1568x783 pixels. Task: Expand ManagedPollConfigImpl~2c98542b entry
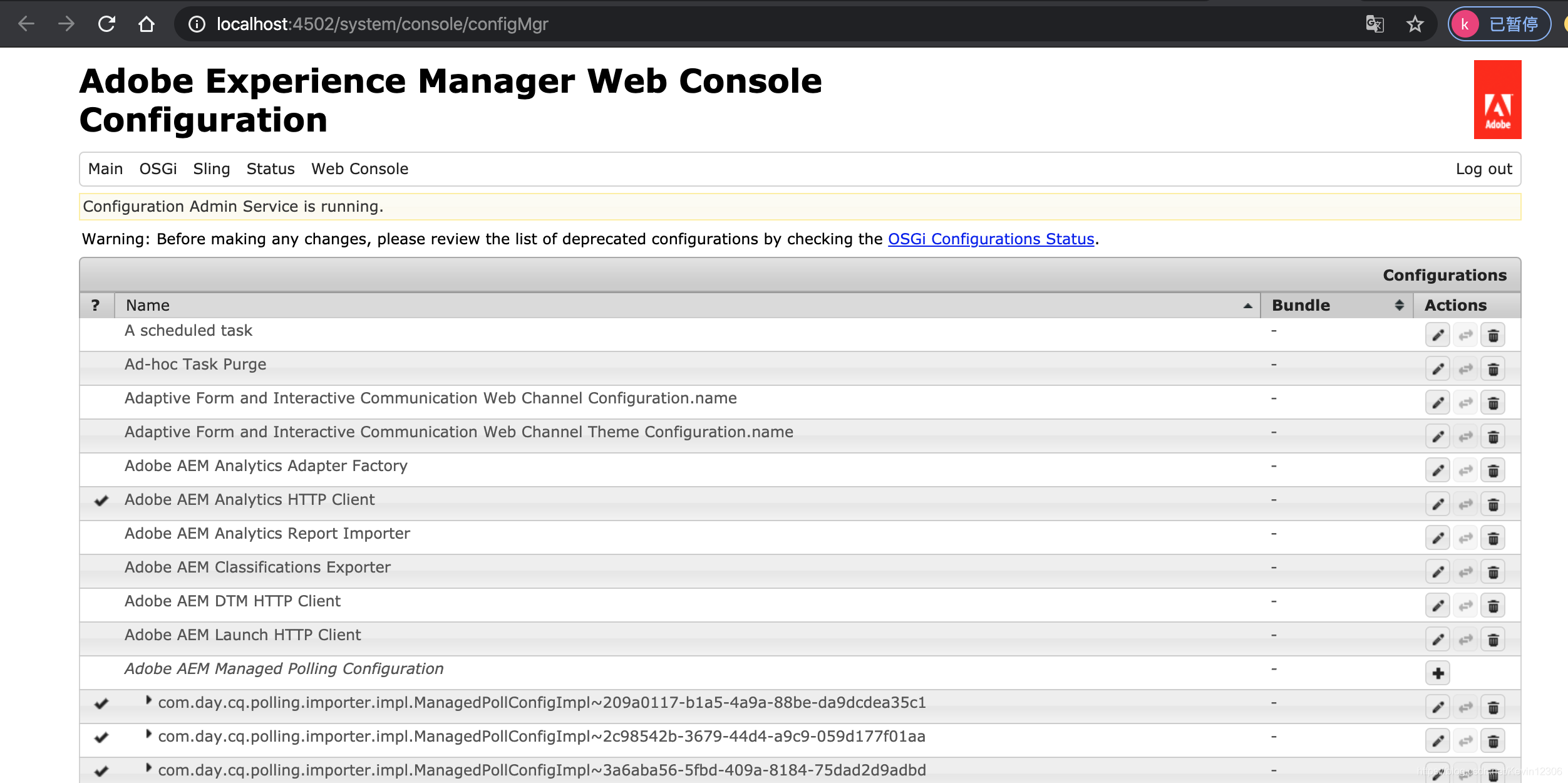coord(148,734)
